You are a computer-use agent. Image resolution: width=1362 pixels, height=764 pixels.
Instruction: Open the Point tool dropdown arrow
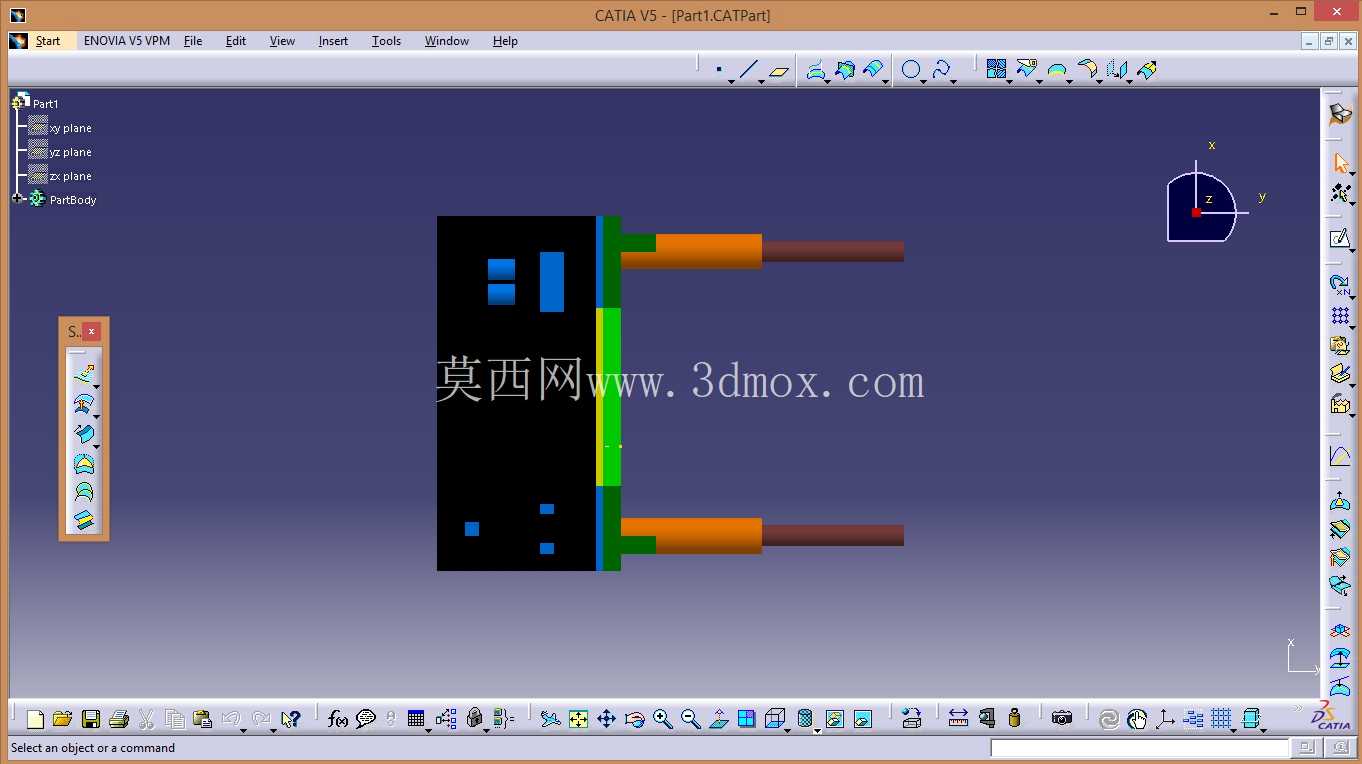click(731, 81)
